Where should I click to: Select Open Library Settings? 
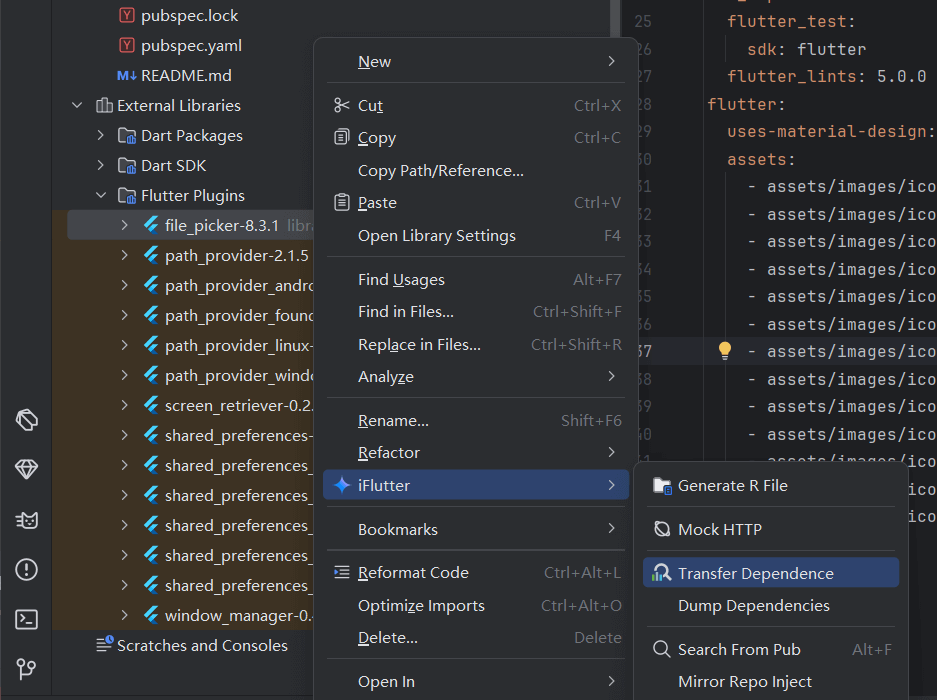(476, 236)
